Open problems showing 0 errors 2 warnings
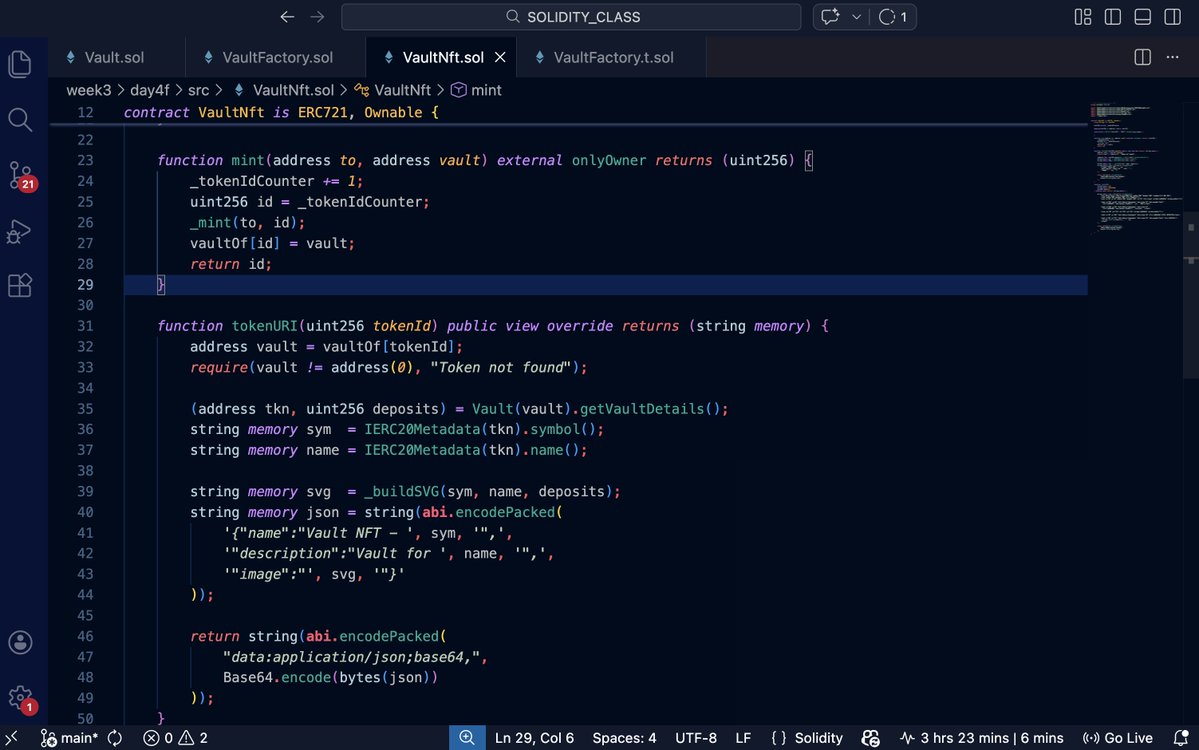This screenshot has width=1199, height=750. tap(175, 738)
